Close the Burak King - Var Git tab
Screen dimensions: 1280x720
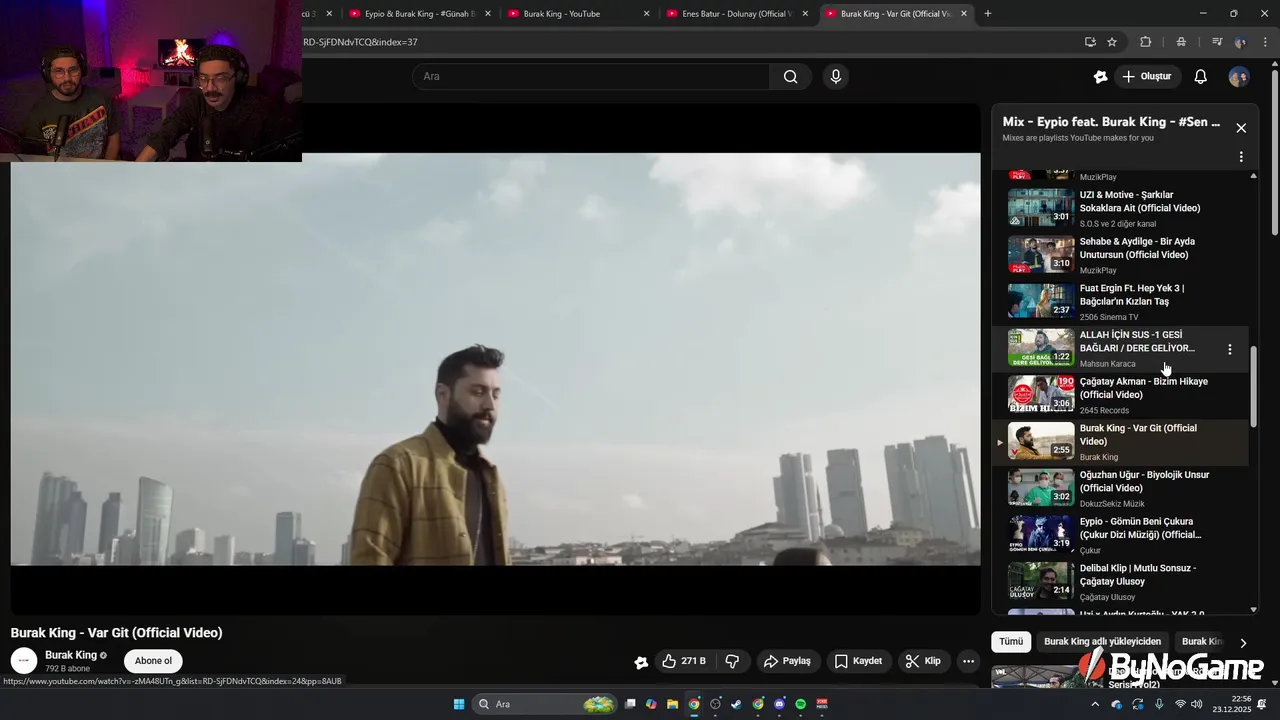tap(964, 14)
